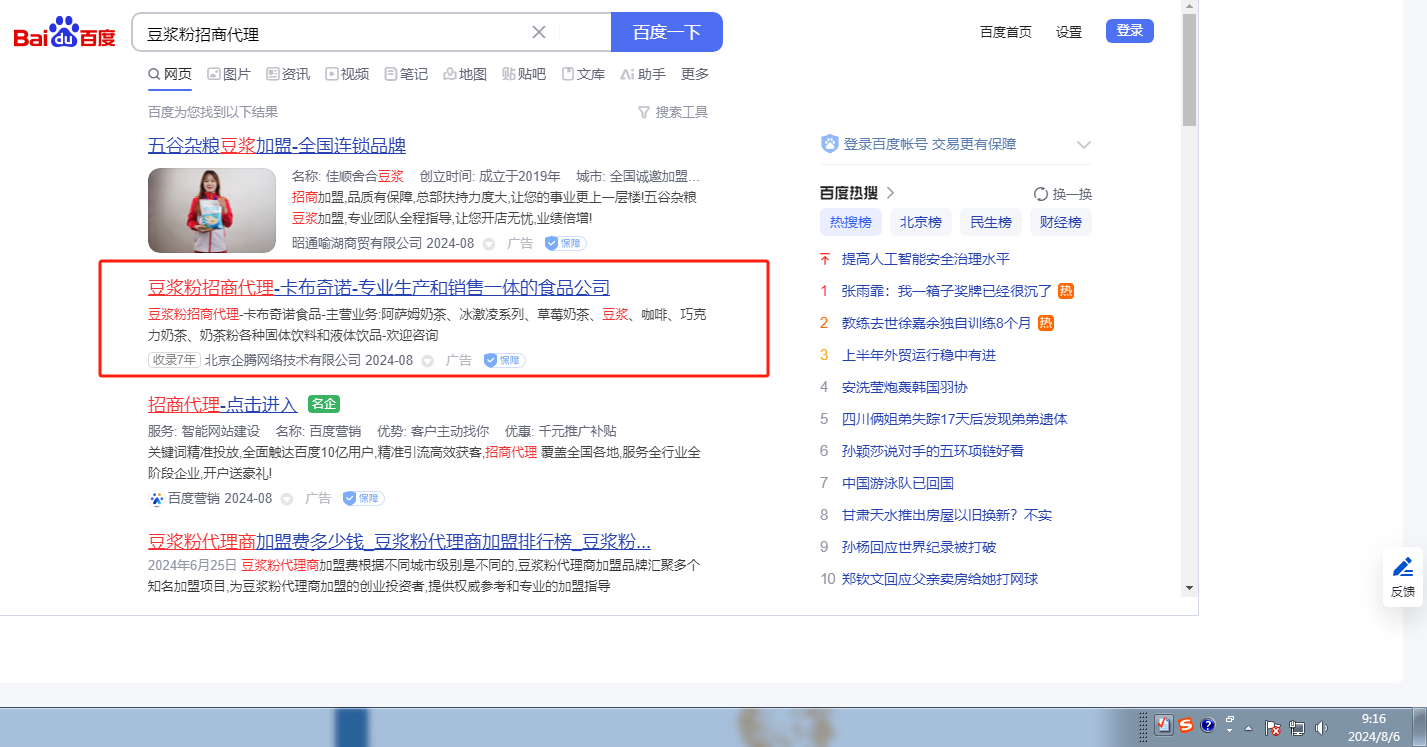Screen dimensions: 1427x747
Task: Open the 设置 settings link
Action: (x=1069, y=32)
